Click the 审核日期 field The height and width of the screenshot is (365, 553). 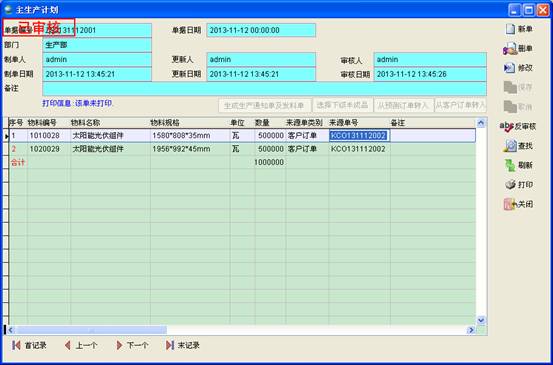430,74
